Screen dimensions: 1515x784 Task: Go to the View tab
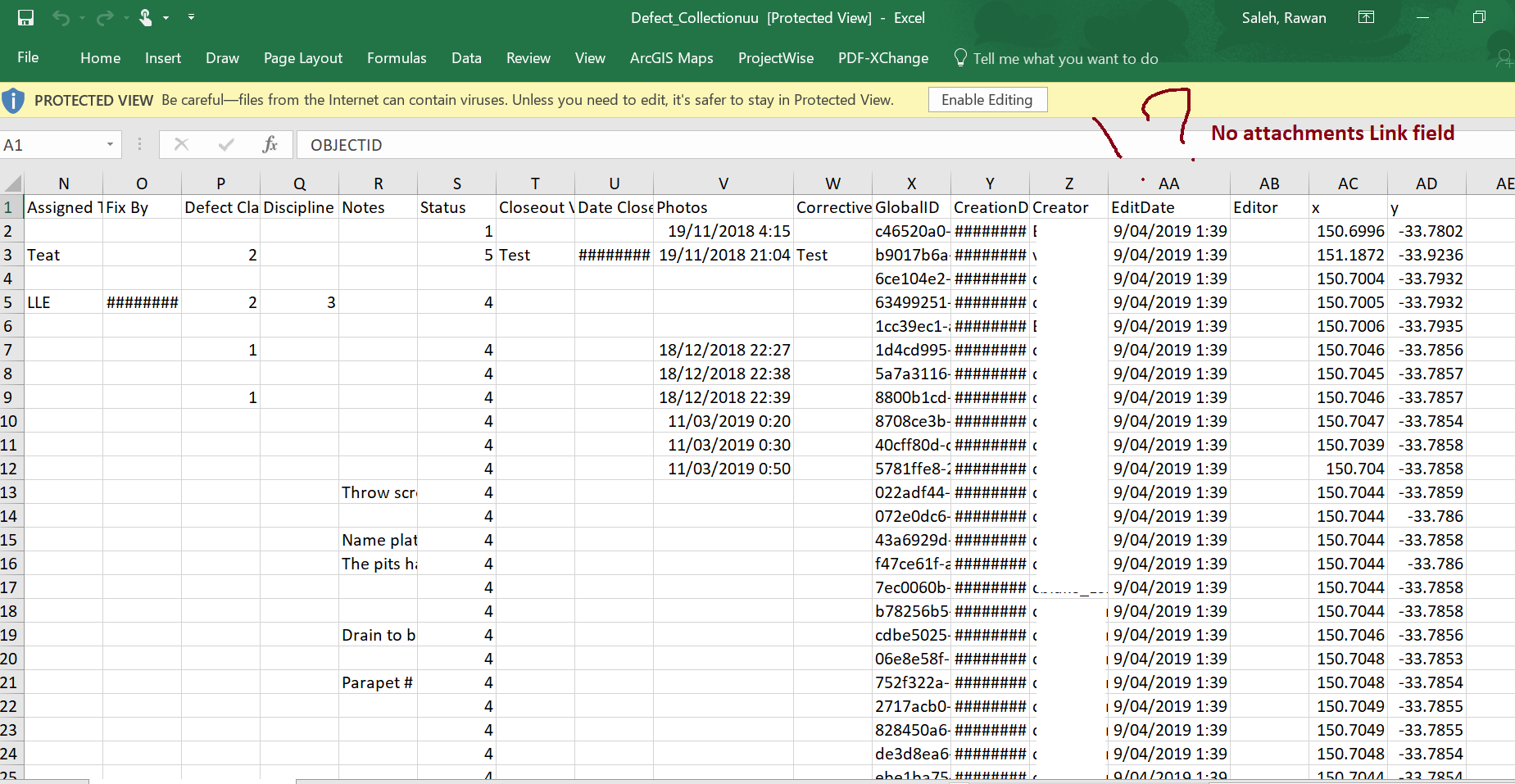click(x=590, y=58)
